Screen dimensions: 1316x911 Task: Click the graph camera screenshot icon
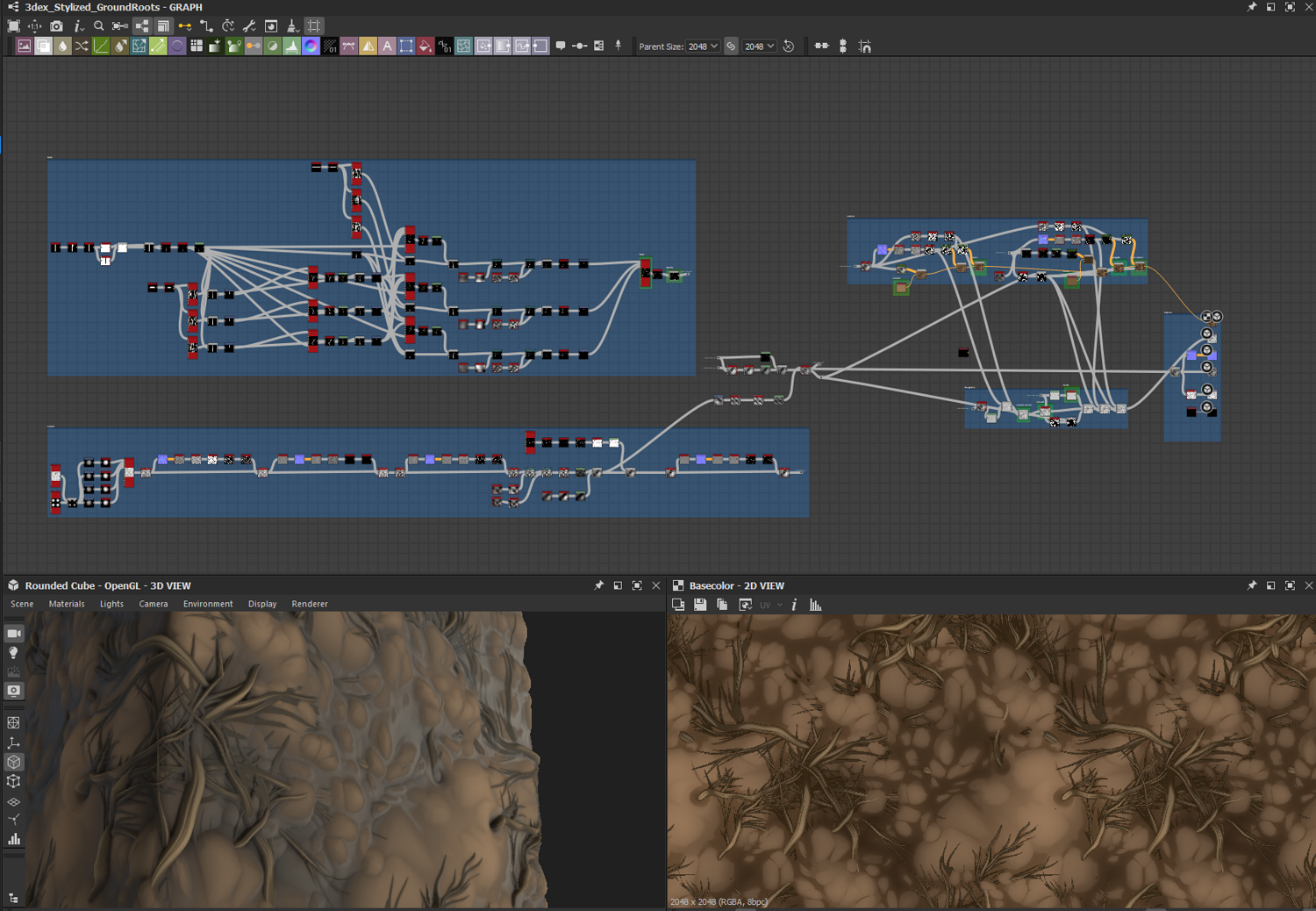click(56, 26)
